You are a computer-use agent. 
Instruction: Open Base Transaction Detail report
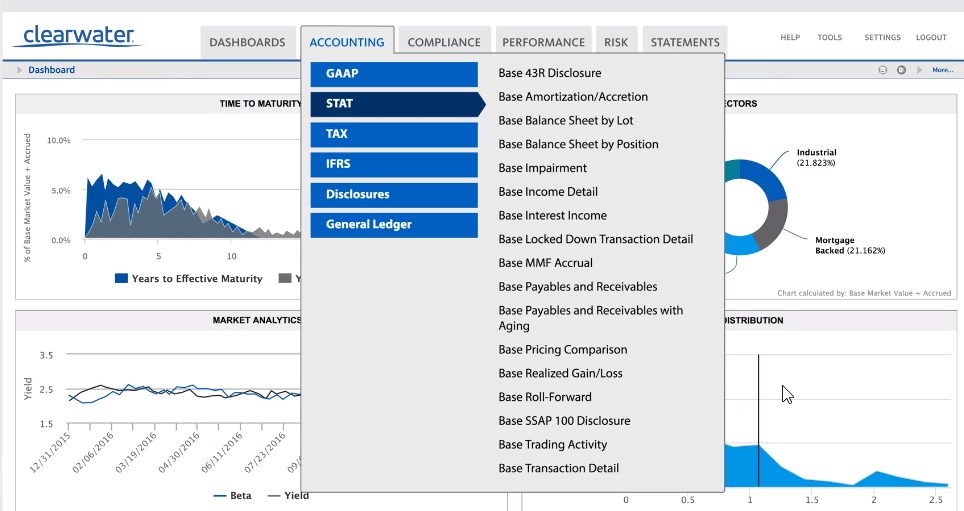(558, 469)
